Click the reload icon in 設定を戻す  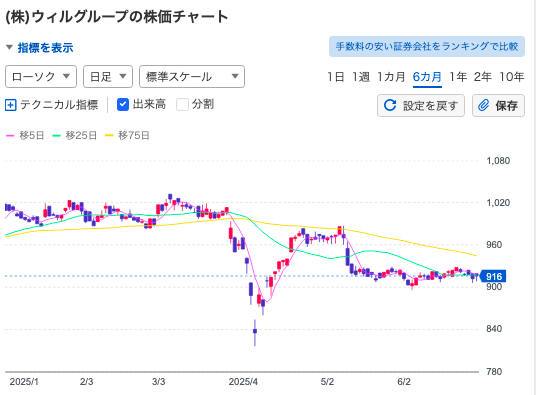click(390, 105)
